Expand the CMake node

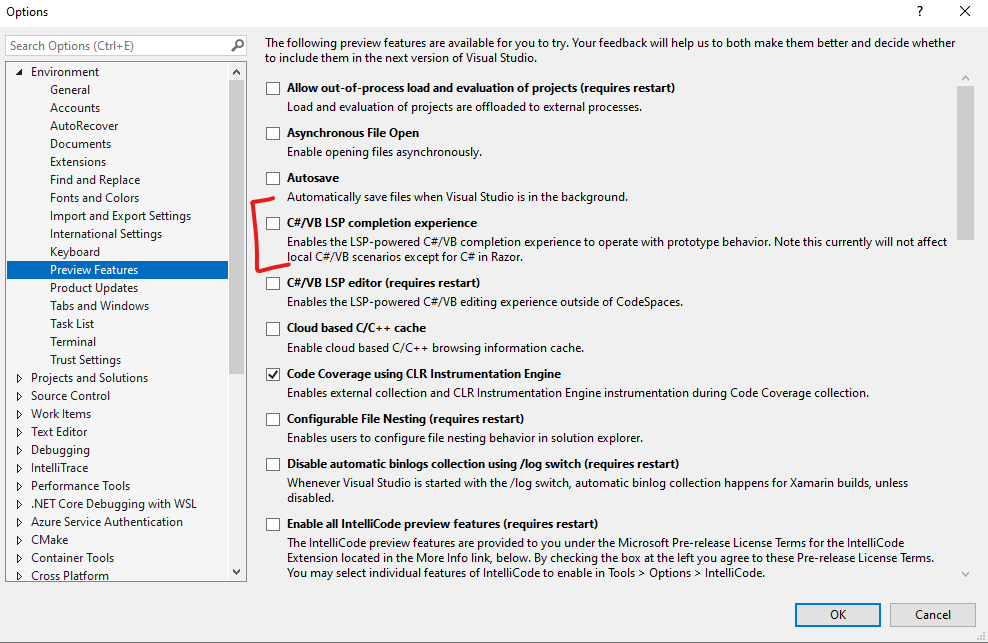[x=19, y=540]
